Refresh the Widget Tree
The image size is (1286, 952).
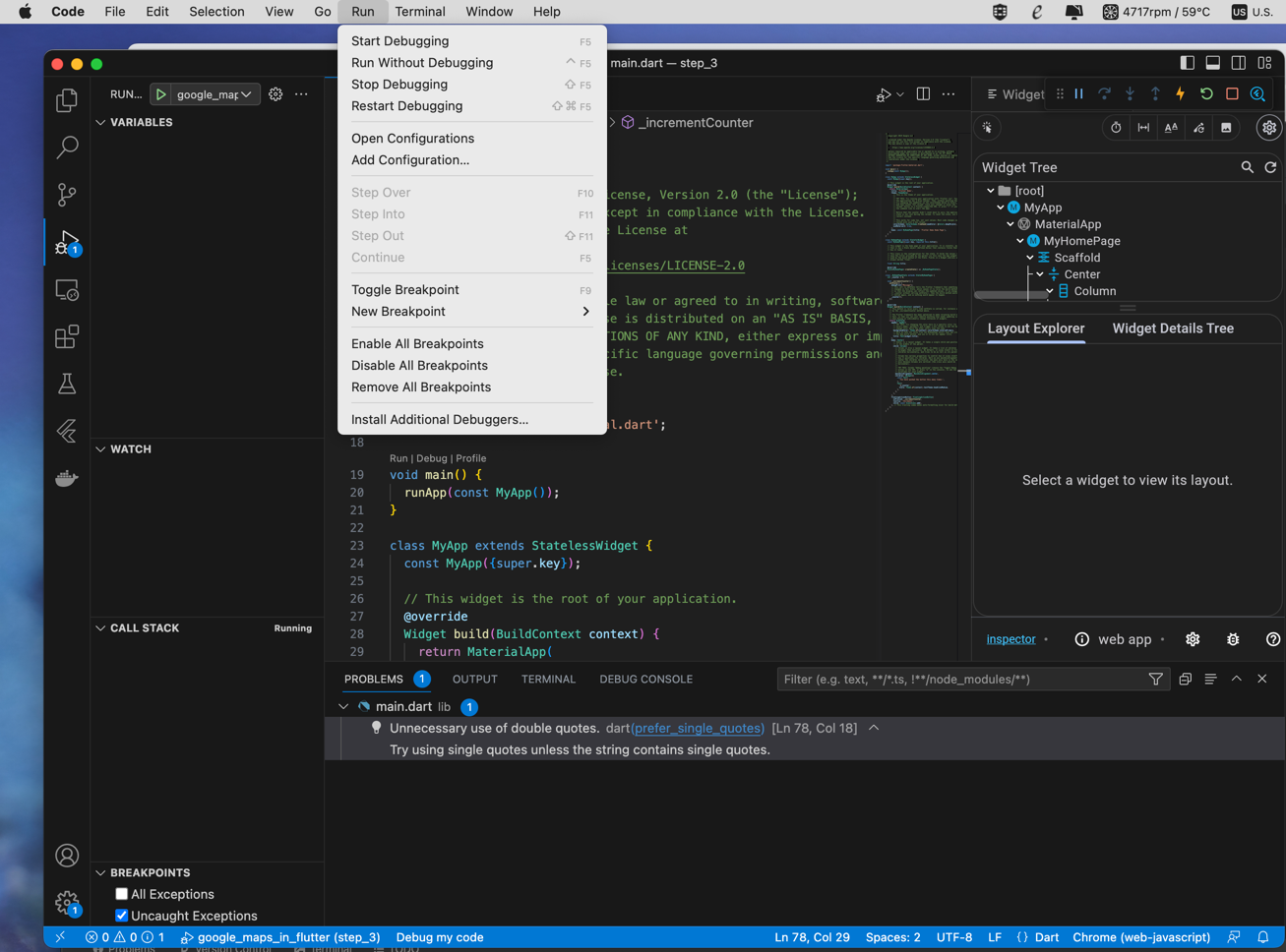1270,167
